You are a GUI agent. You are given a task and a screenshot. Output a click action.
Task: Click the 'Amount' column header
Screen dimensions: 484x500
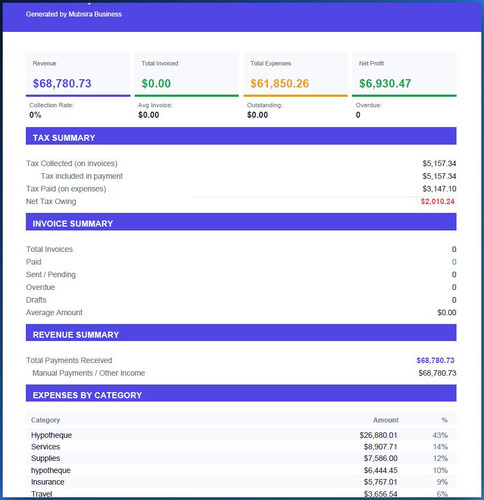386,420
